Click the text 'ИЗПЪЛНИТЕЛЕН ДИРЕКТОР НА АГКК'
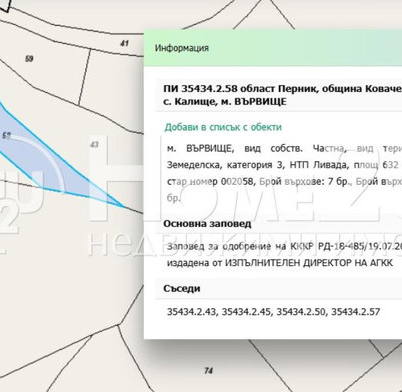 [309, 263]
